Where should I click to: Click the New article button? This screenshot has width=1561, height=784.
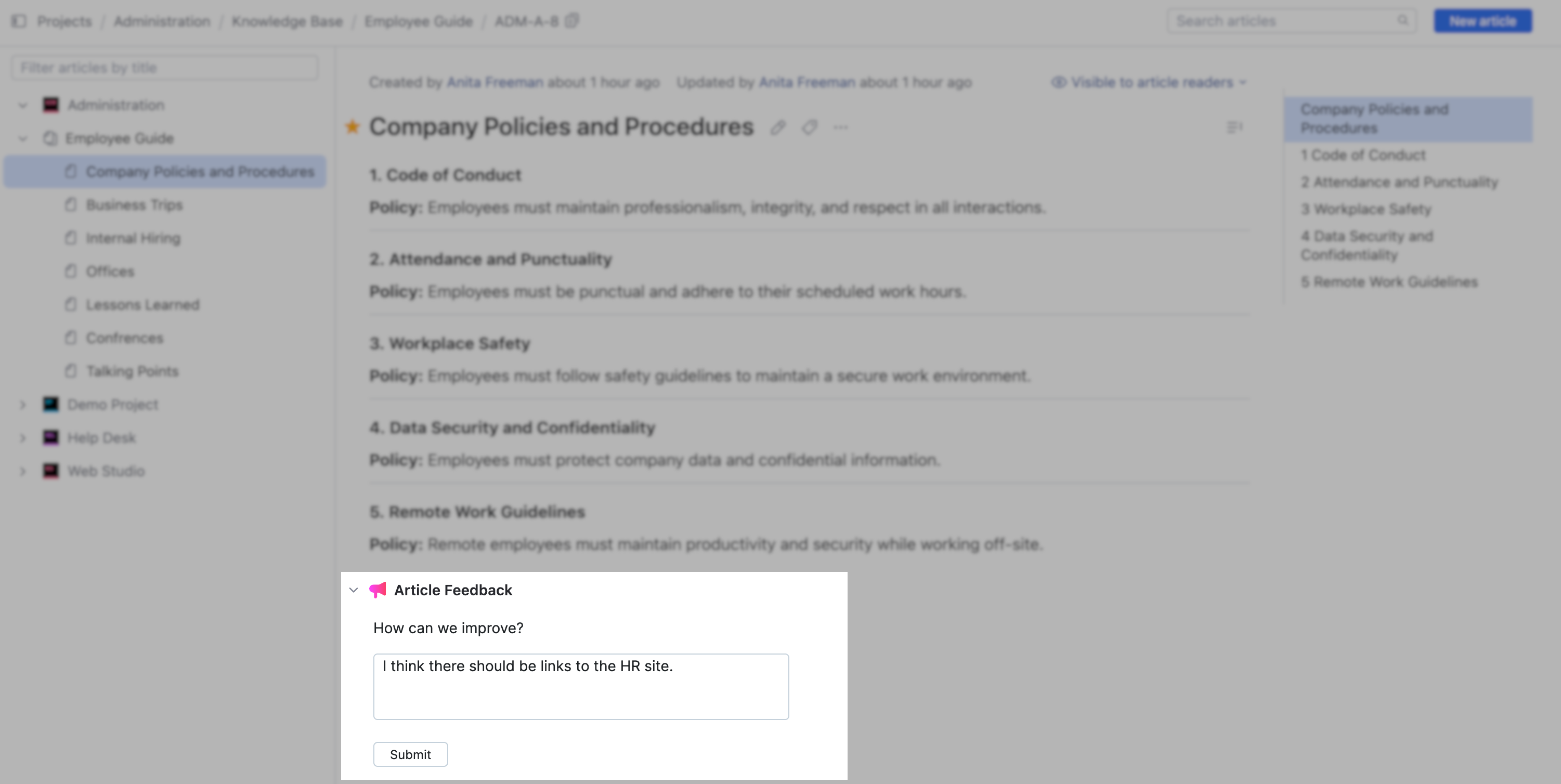(x=1482, y=20)
